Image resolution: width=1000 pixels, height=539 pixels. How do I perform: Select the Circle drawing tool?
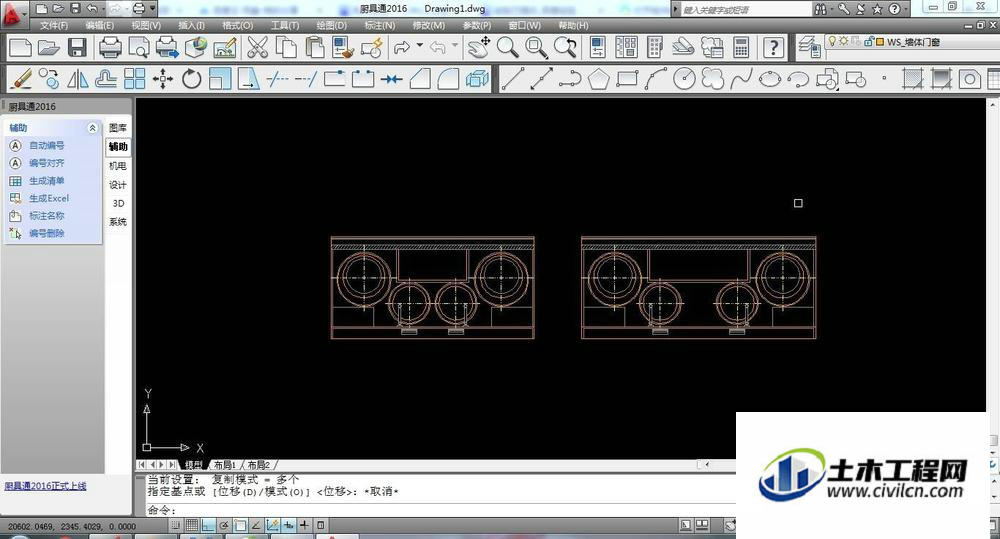coord(684,79)
